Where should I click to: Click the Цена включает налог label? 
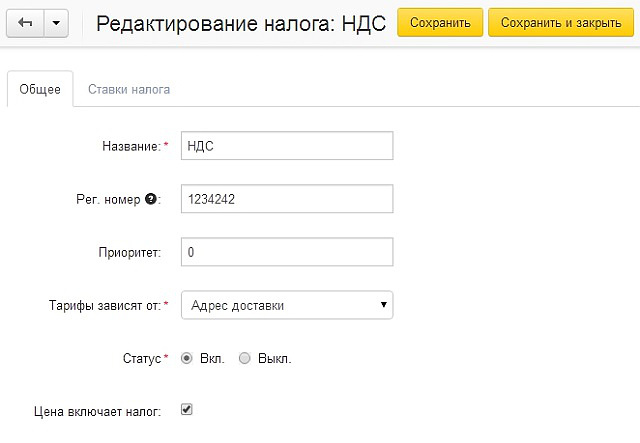(98, 412)
